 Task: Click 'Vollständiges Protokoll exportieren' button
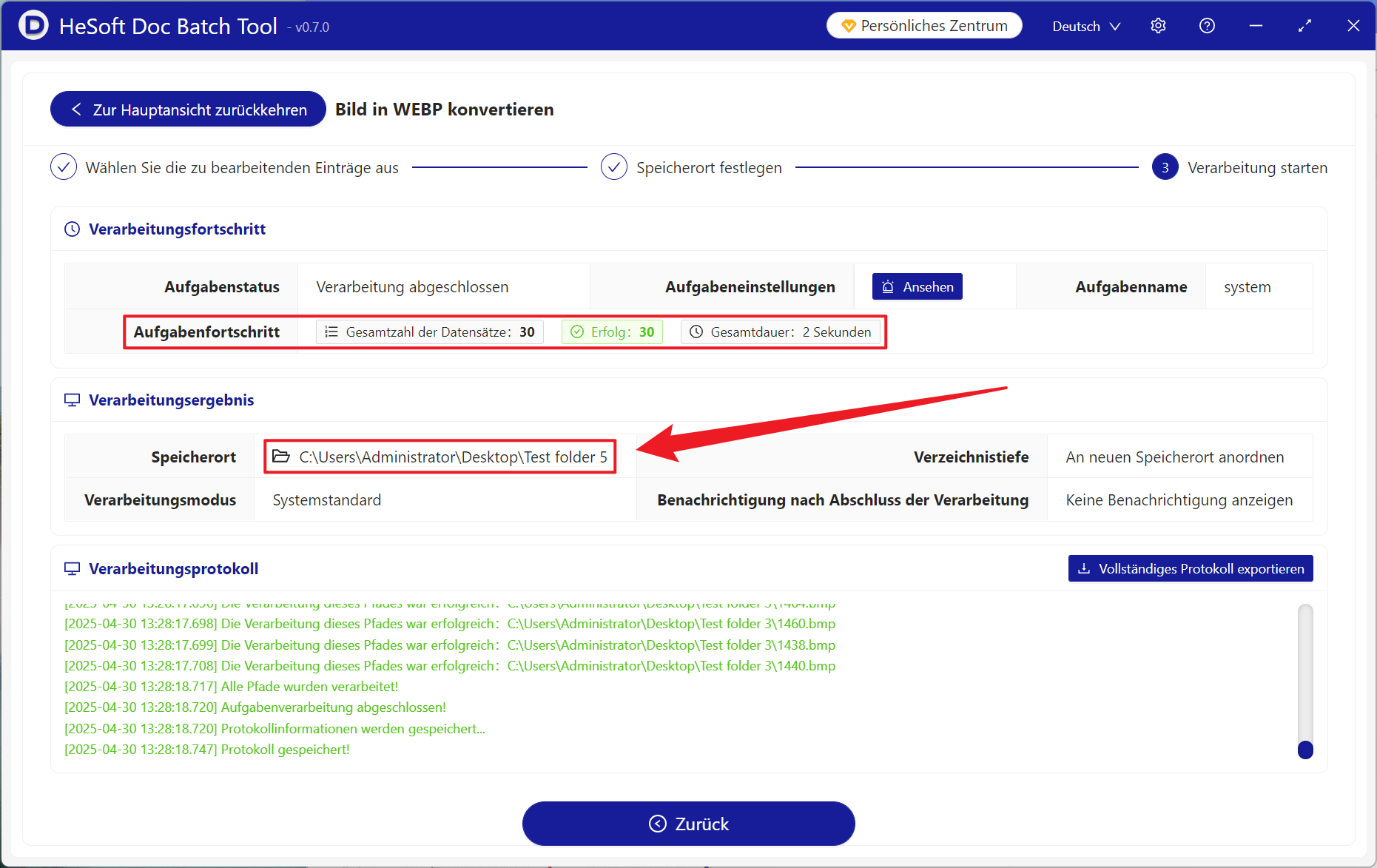(x=1190, y=569)
